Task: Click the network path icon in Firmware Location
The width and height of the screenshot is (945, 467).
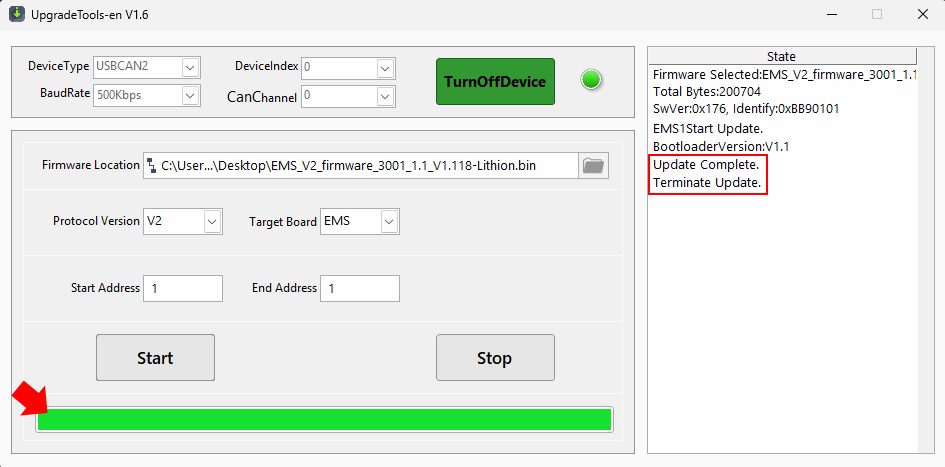Action: [x=151, y=165]
